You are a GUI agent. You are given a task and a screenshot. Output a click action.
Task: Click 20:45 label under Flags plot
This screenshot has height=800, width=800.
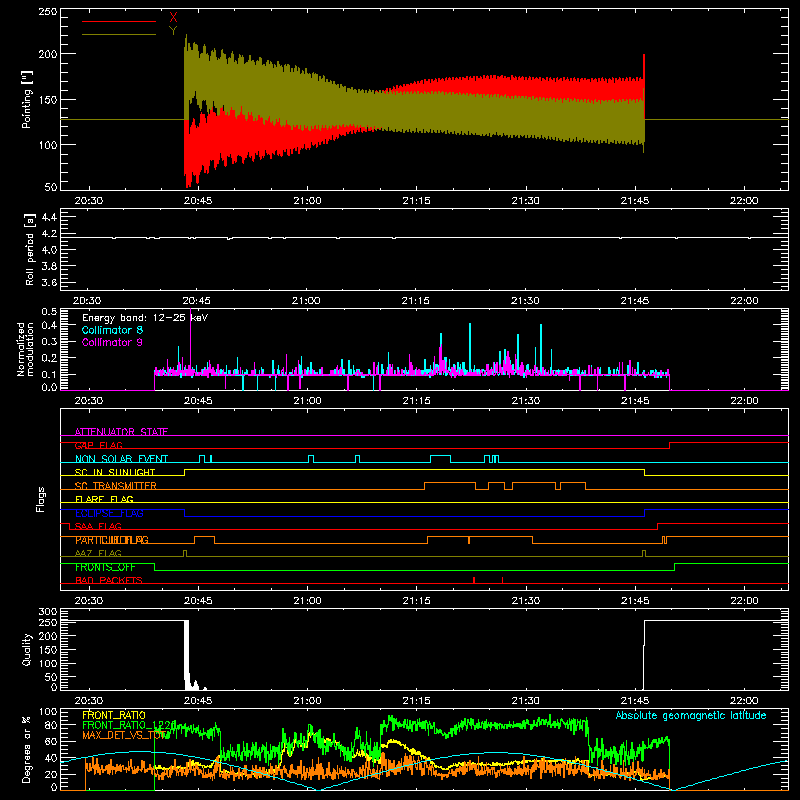click(198, 601)
